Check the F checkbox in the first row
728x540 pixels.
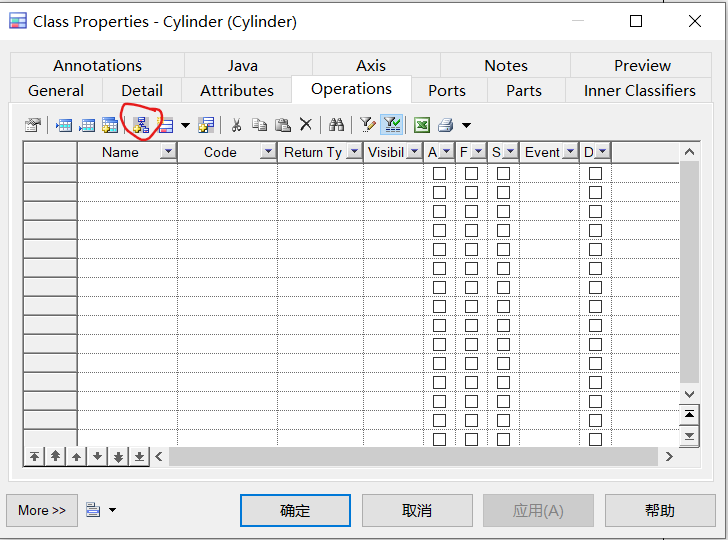[471, 174]
